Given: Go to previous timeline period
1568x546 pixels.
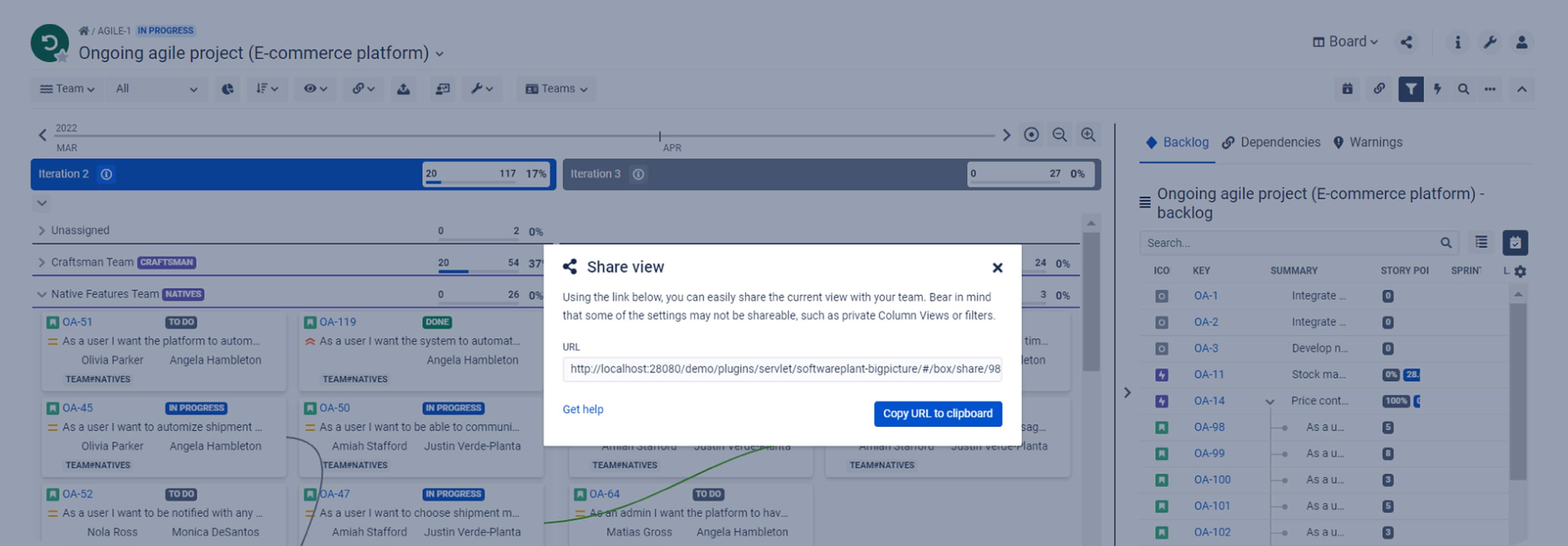Looking at the screenshot, I should (x=42, y=134).
